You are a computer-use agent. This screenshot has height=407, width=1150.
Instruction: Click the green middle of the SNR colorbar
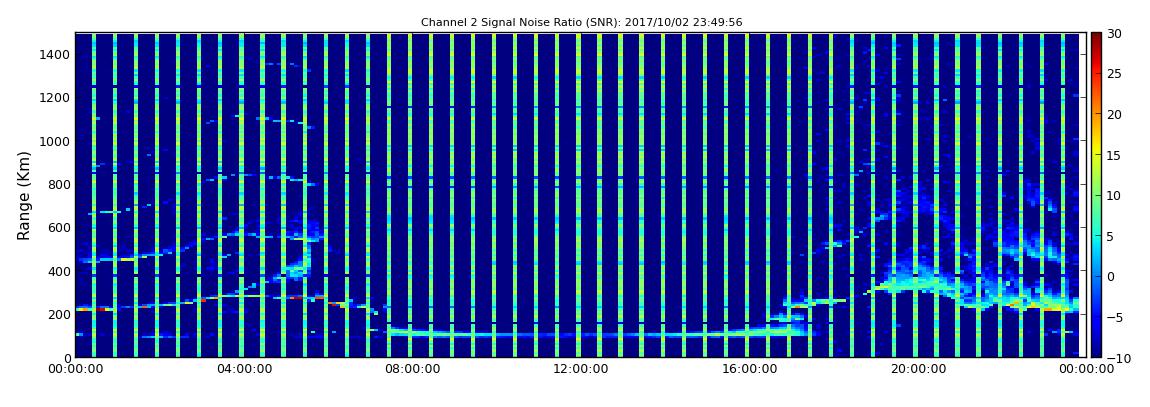pyautogui.click(x=1096, y=195)
